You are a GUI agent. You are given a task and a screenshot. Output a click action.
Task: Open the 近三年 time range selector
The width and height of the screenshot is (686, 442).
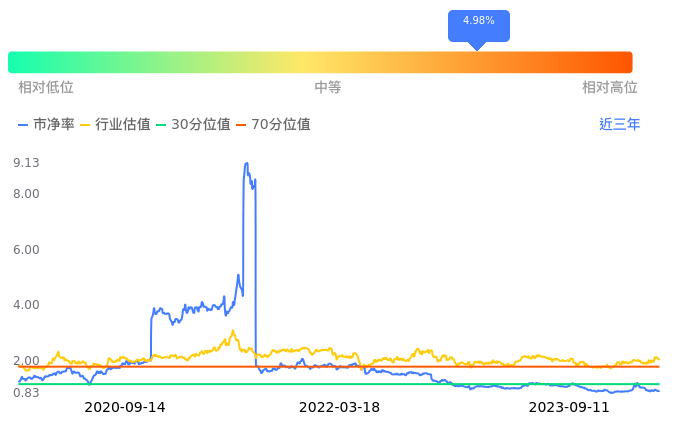619,125
